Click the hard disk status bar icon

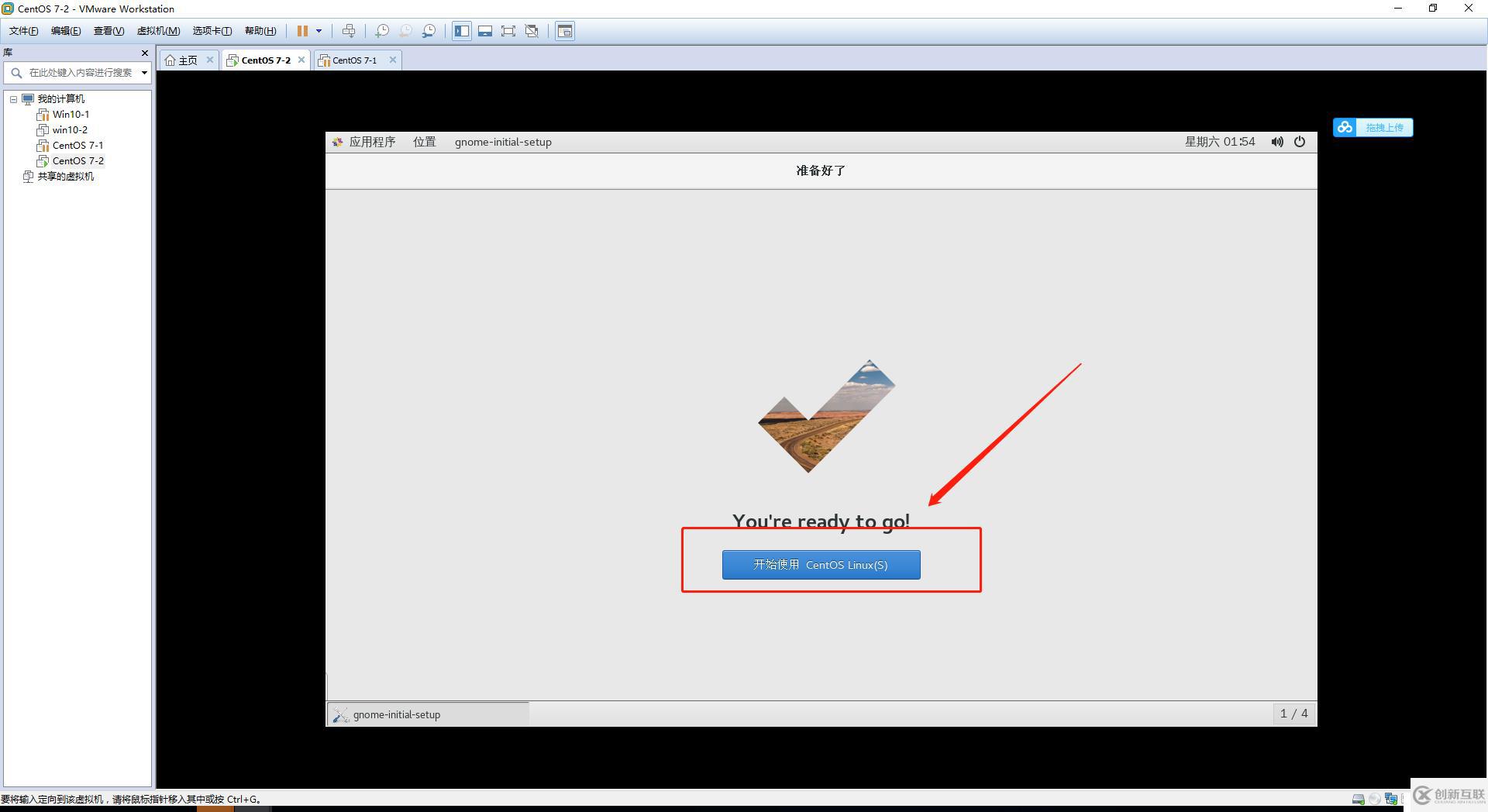point(1358,799)
